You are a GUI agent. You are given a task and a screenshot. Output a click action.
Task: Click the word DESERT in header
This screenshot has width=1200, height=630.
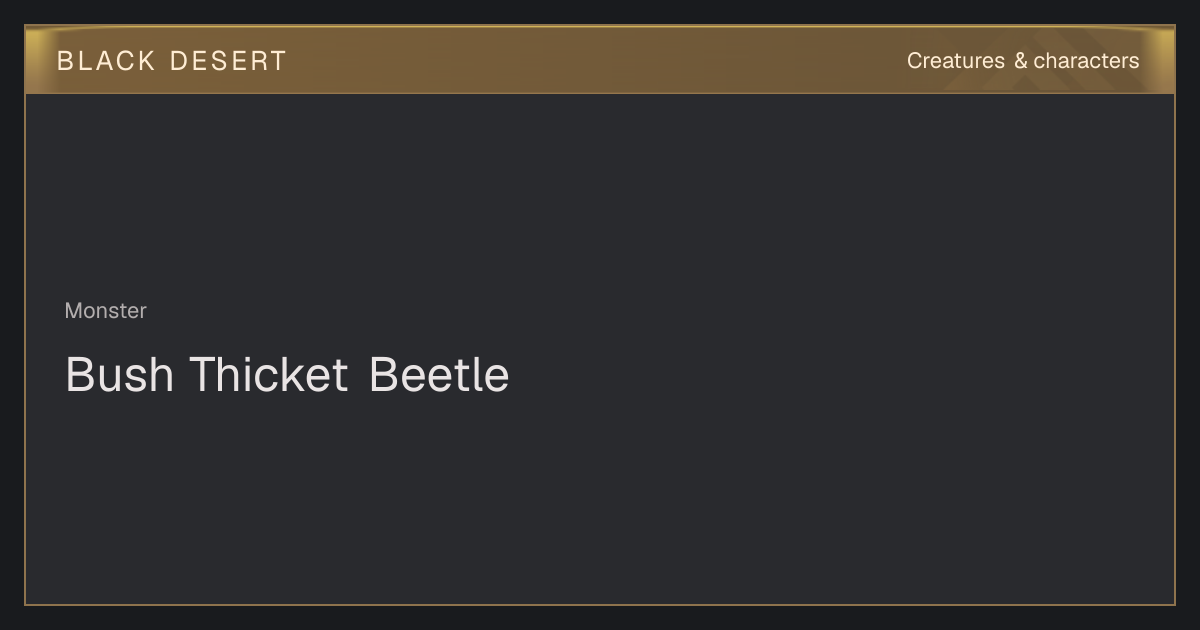click(x=228, y=61)
